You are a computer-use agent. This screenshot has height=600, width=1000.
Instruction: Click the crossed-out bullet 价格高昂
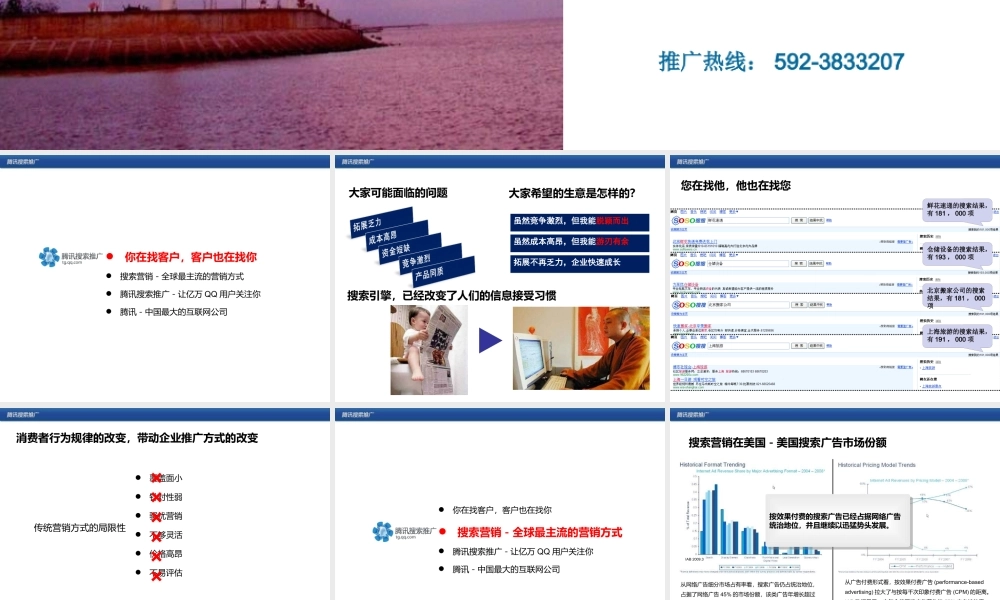[166, 553]
